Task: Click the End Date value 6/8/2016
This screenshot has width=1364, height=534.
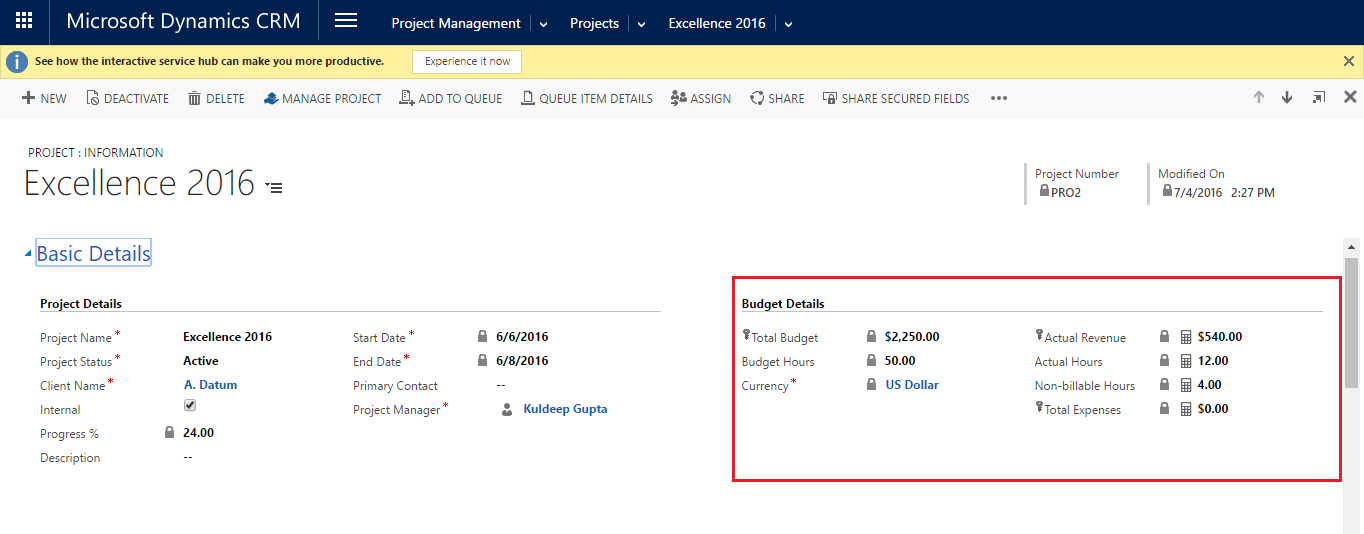Action: (522, 361)
